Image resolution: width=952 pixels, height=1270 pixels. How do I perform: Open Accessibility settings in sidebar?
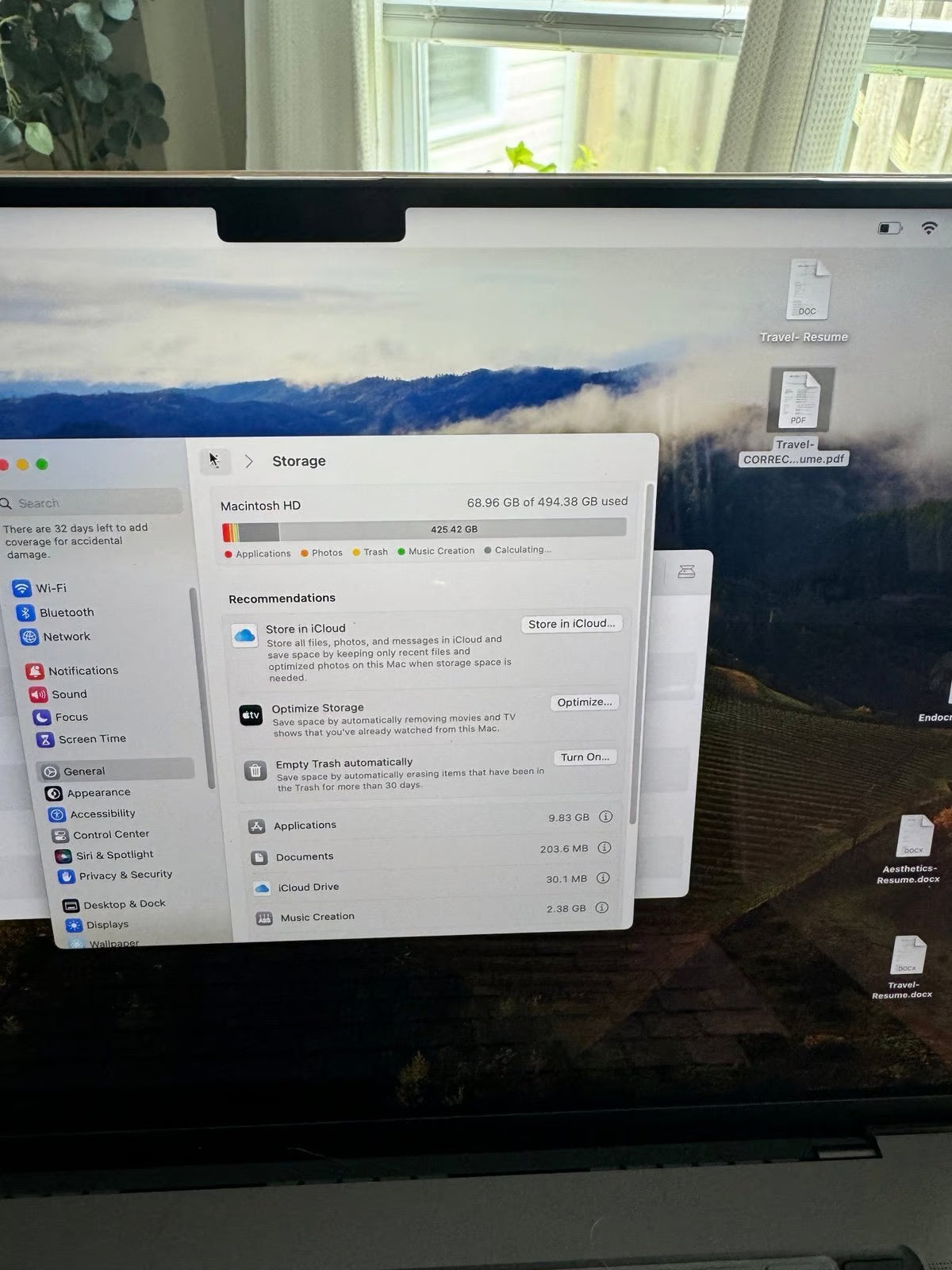pos(93,814)
